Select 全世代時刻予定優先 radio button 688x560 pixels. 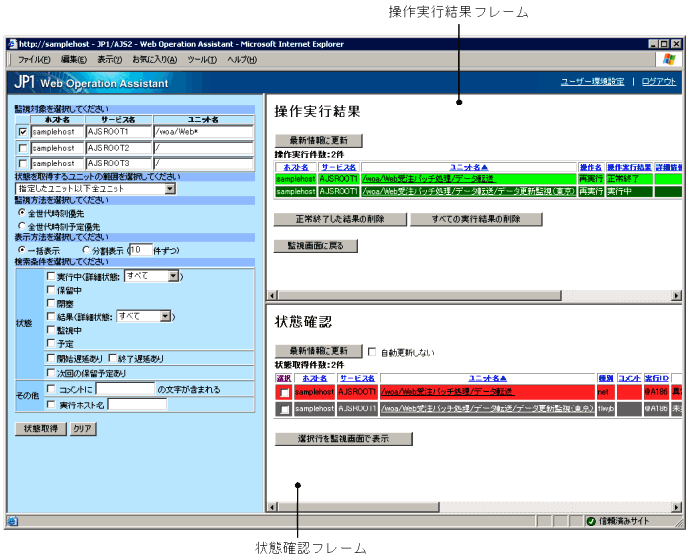pyautogui.click(x=22, y=226)
